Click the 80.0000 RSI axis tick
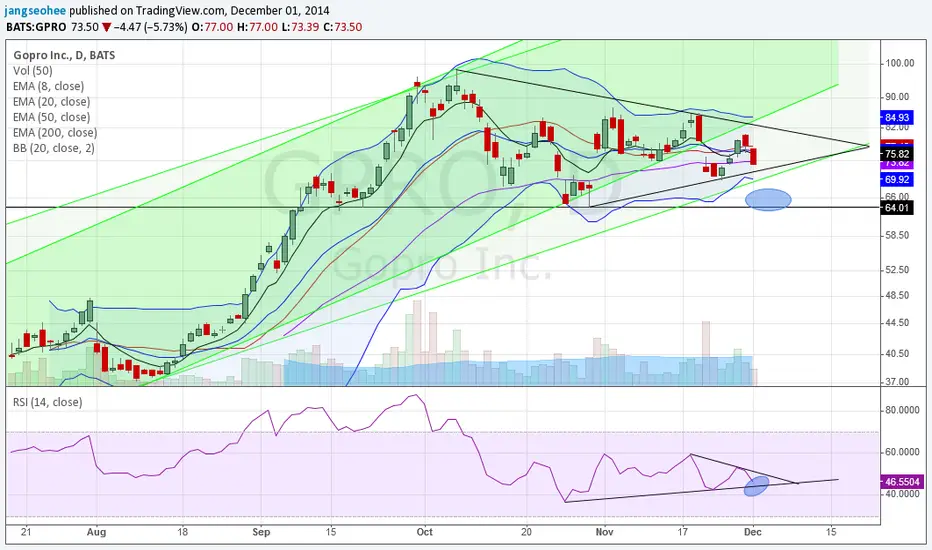This screenshot has width=932, height=550. 902,410
